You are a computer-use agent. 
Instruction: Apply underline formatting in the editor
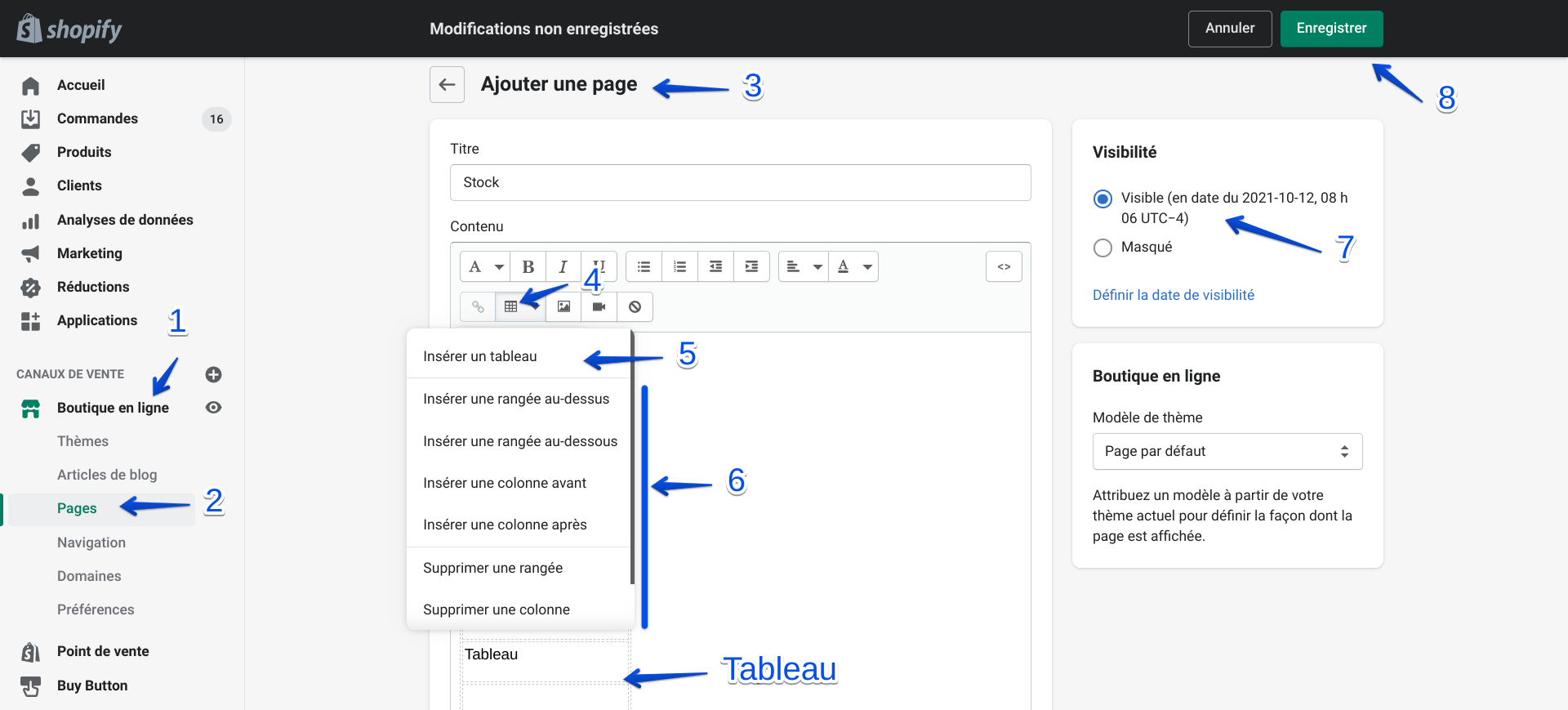[599, 266]
